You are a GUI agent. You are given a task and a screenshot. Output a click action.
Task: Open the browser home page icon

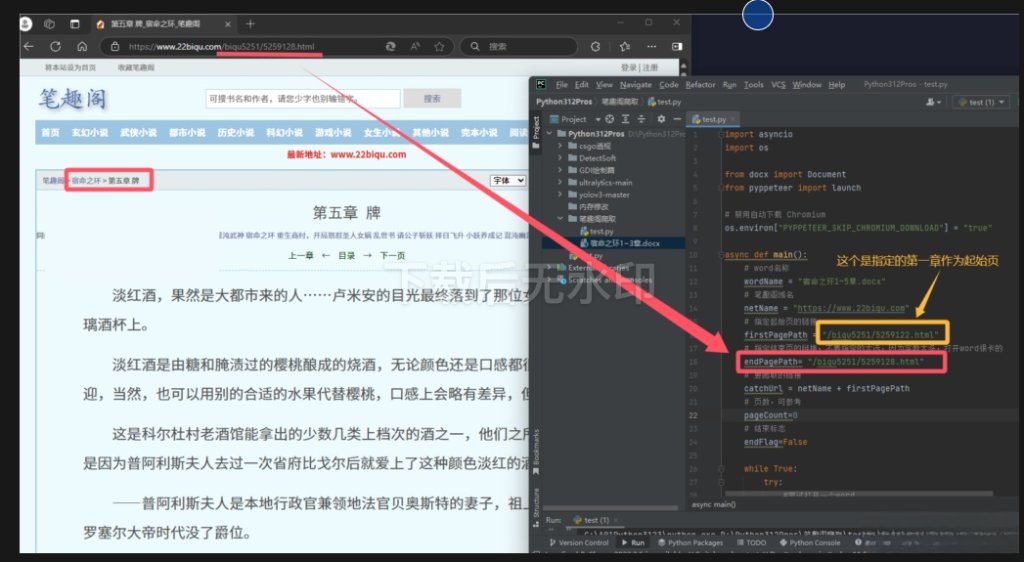[x=82, y=46]
